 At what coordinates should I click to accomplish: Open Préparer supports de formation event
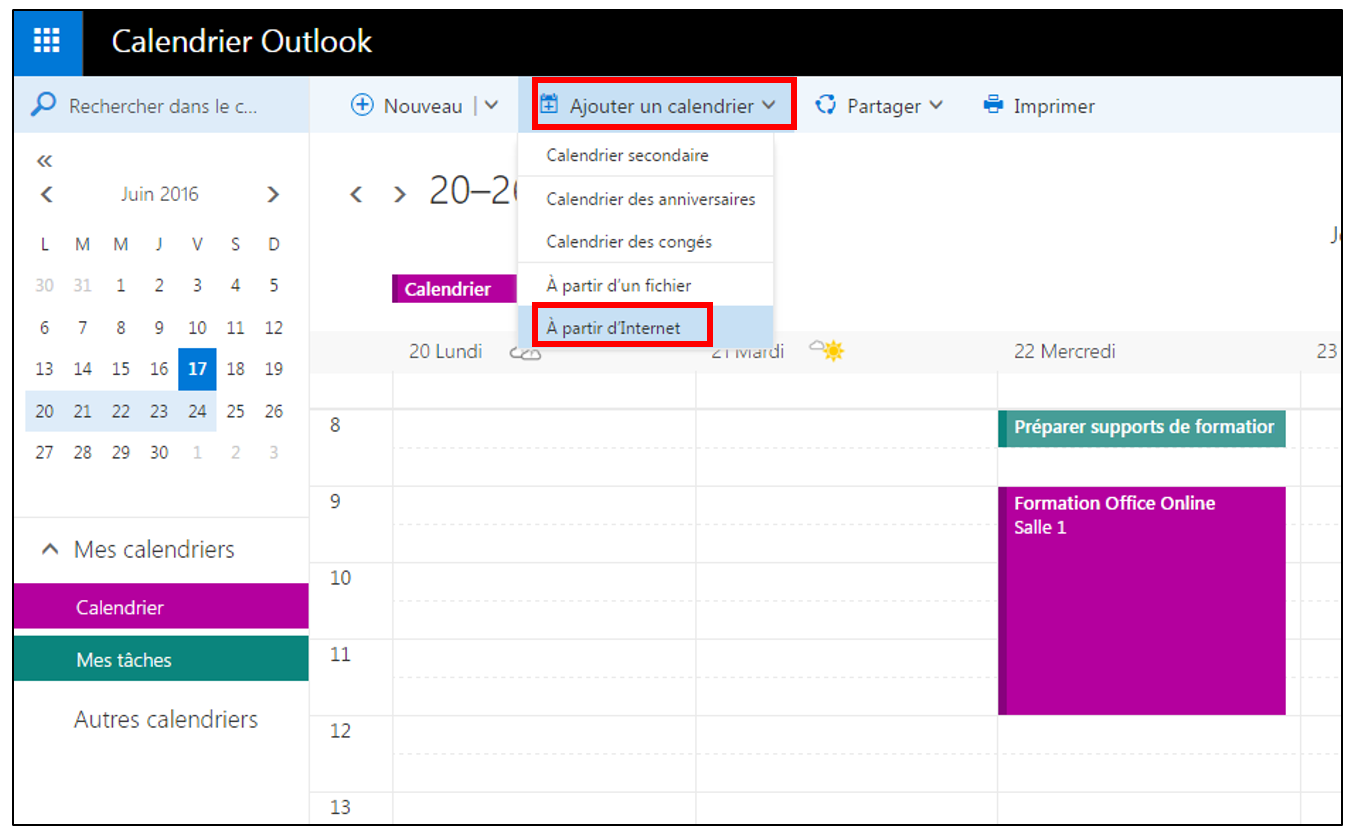[x=1141, y=428]
